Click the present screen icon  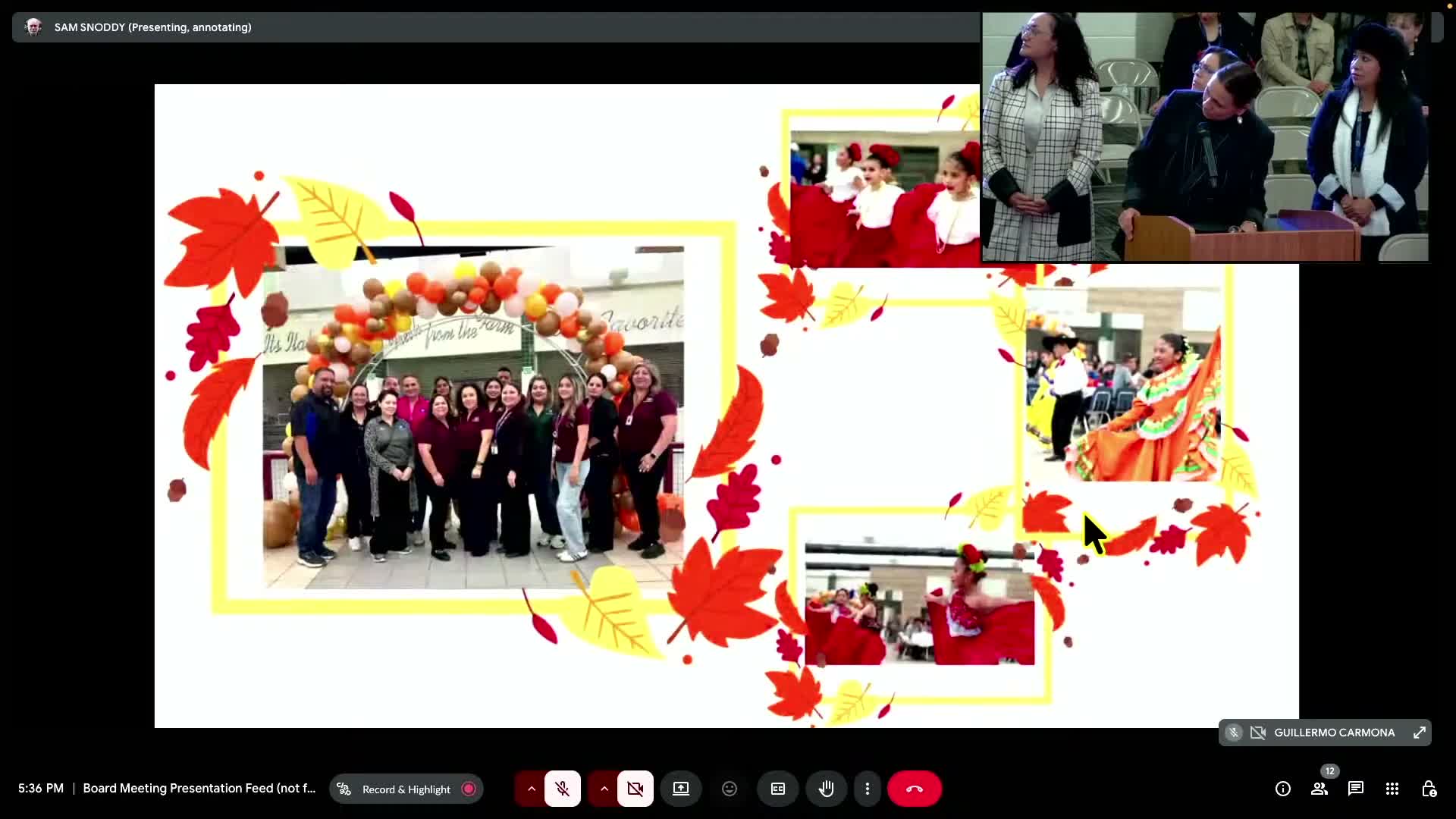[681, 789]
